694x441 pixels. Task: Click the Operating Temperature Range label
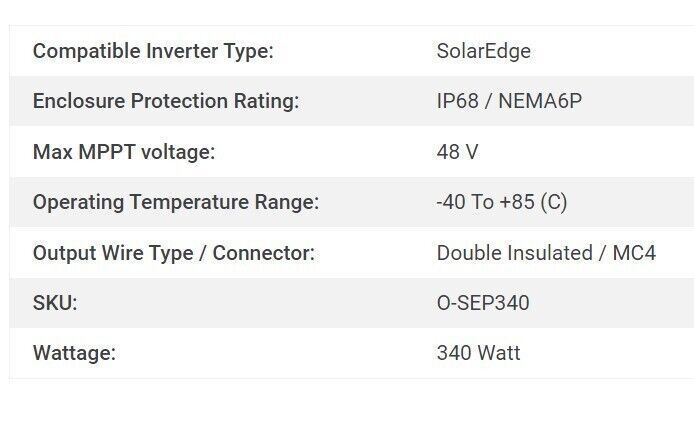tap(175, 202)
